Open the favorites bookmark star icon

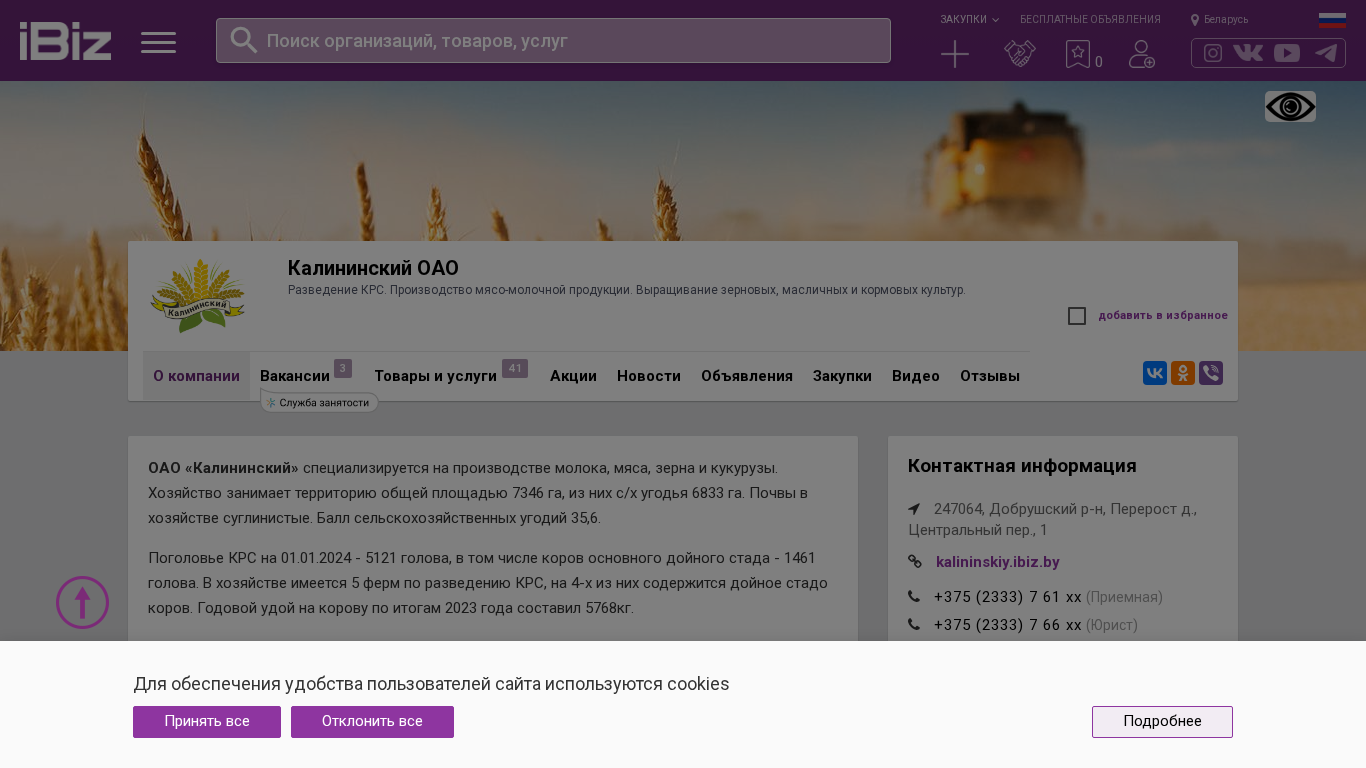tap(1078, 54)
